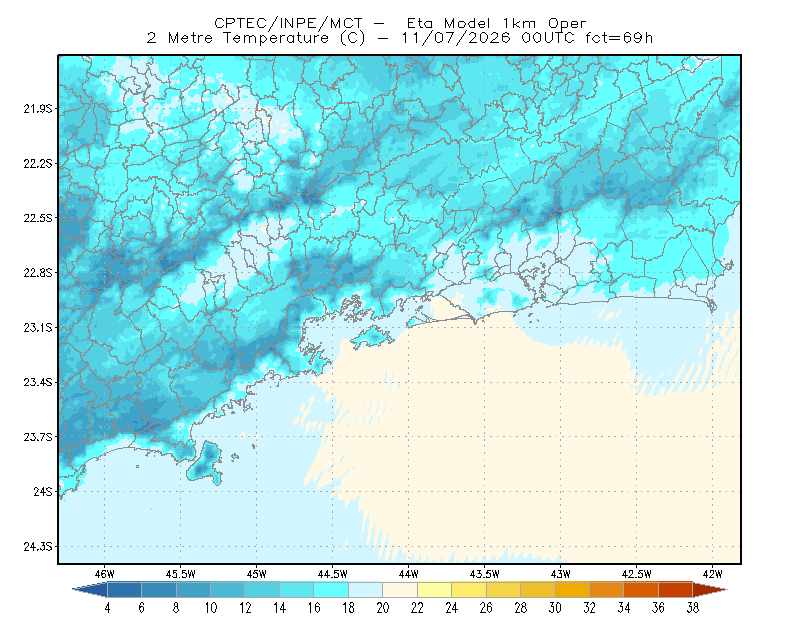Select the 4-6 degree dark blue swatch
The image size is (800, 618).
124,590
